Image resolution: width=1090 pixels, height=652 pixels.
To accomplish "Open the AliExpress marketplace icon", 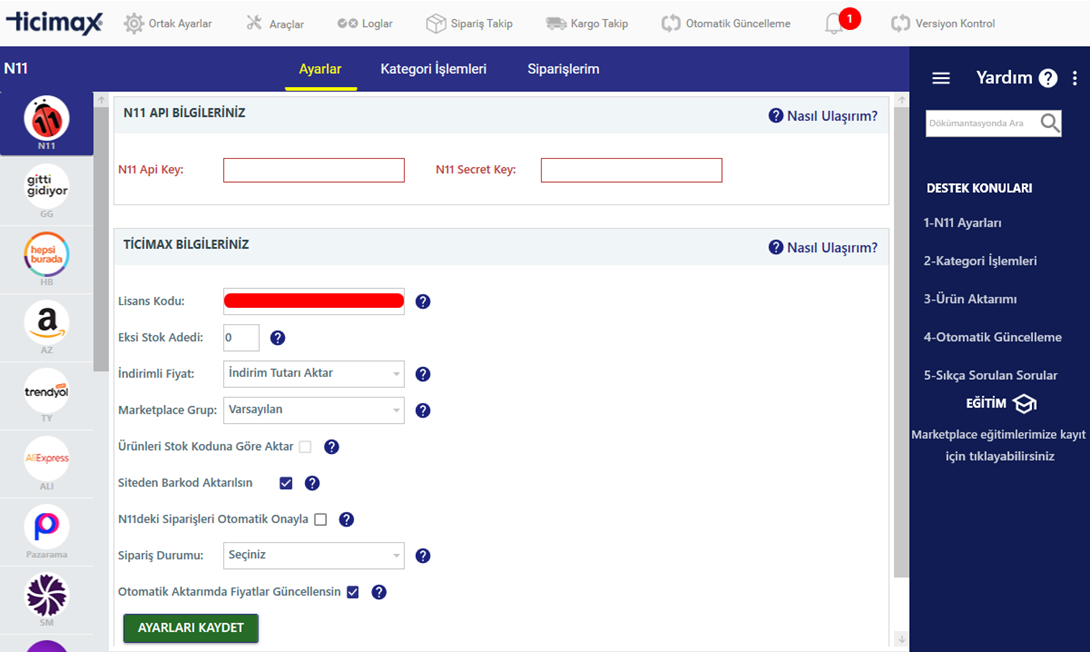I will (x=47, y=458).
